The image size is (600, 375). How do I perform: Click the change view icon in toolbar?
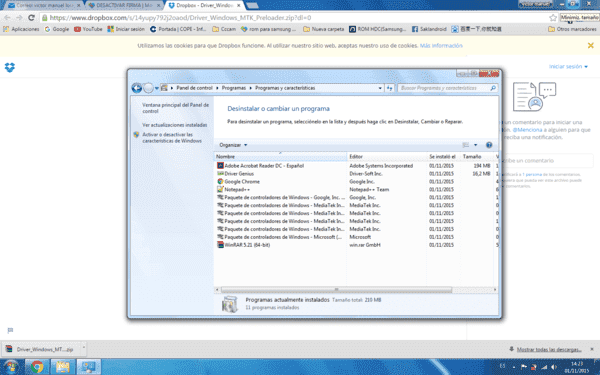click(x=466, y=145)
